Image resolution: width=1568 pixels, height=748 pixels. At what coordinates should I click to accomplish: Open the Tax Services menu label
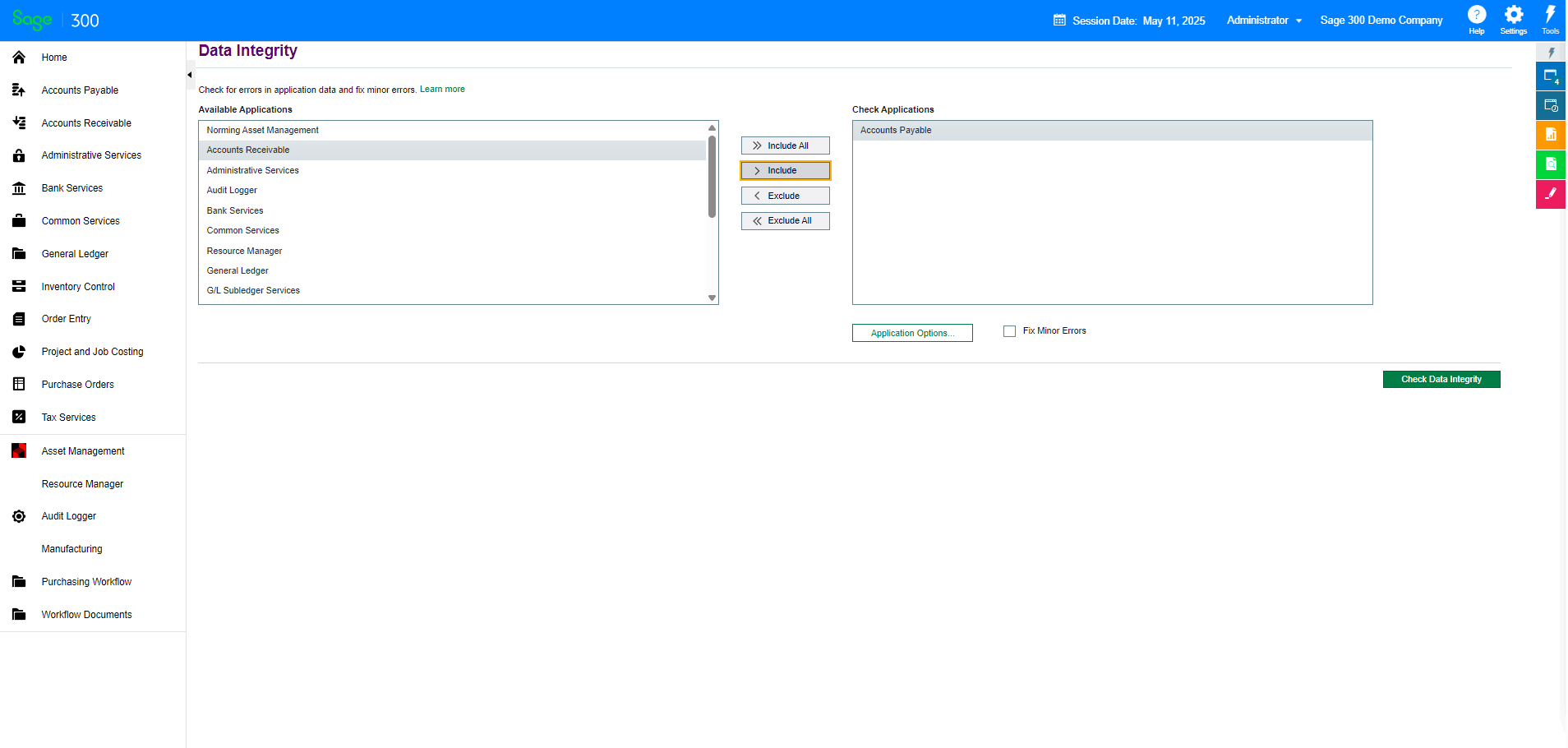pyautogui.click(x=69, y=418)
